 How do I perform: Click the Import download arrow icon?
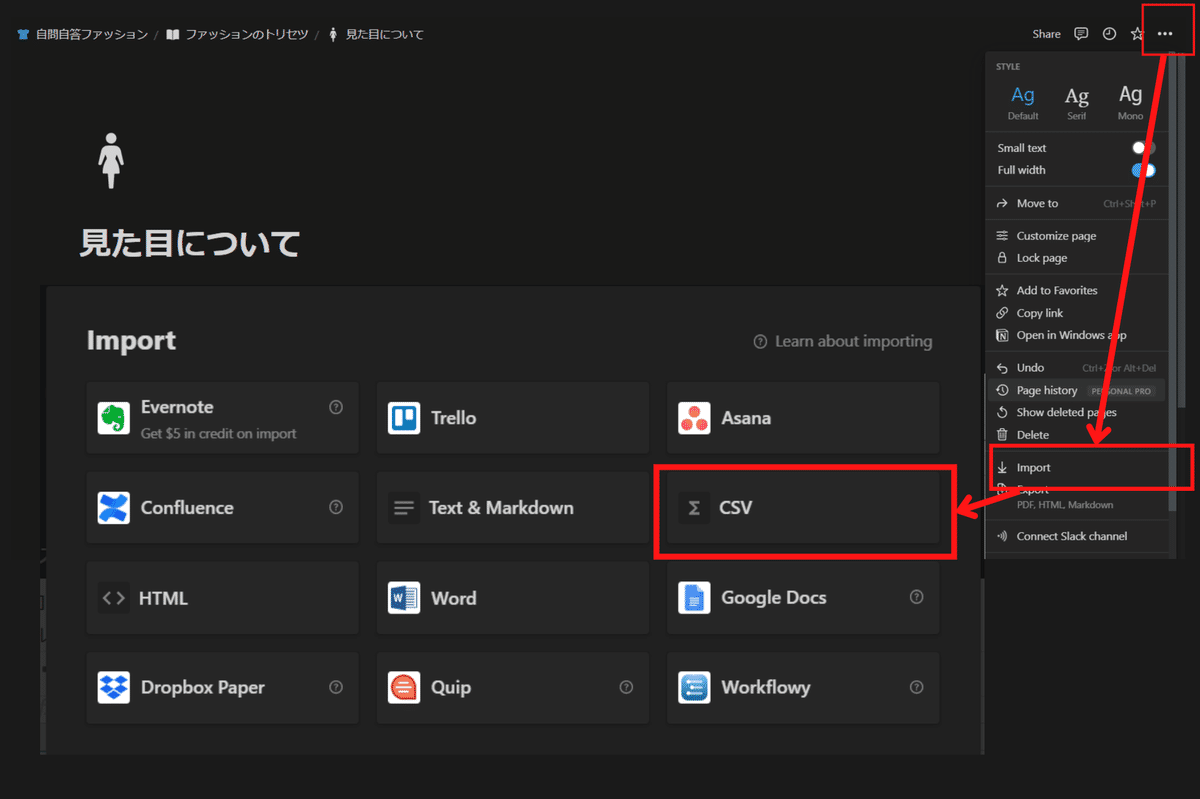pos(1002,467)
